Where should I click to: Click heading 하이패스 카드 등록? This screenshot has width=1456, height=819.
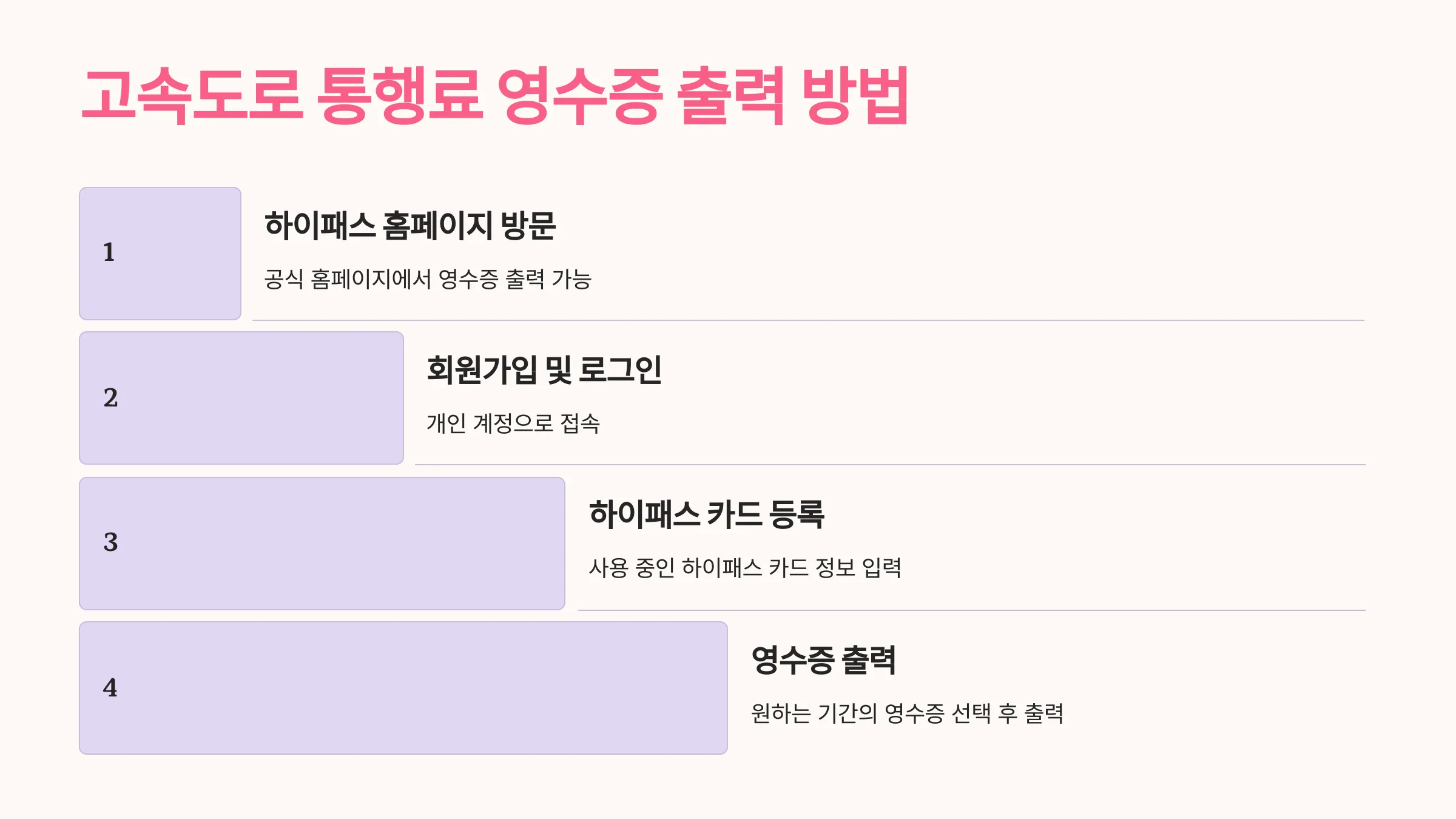pyautogui.click(x=707, y=514)
